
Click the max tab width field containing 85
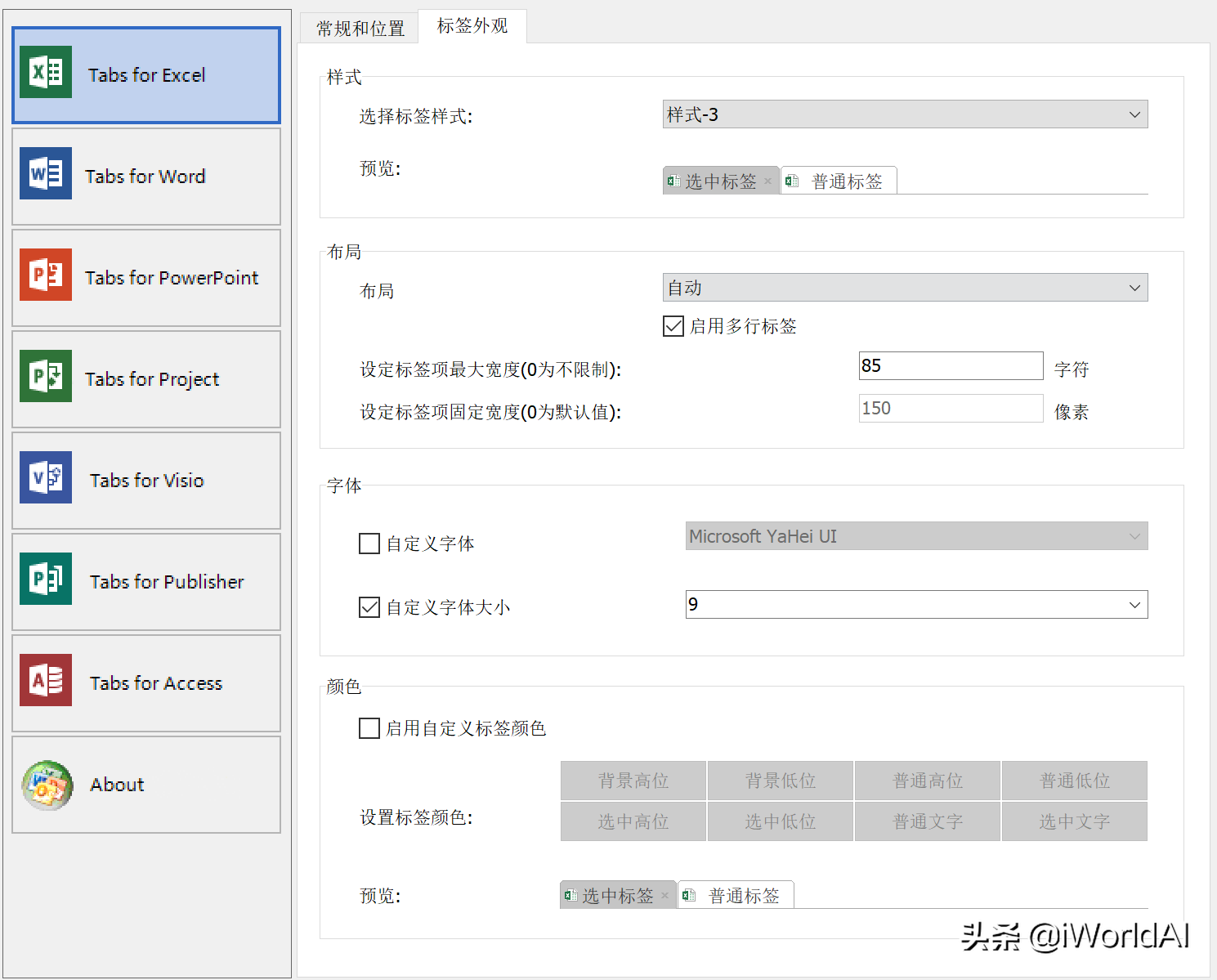pyautogui.click(x=951, y=366)
